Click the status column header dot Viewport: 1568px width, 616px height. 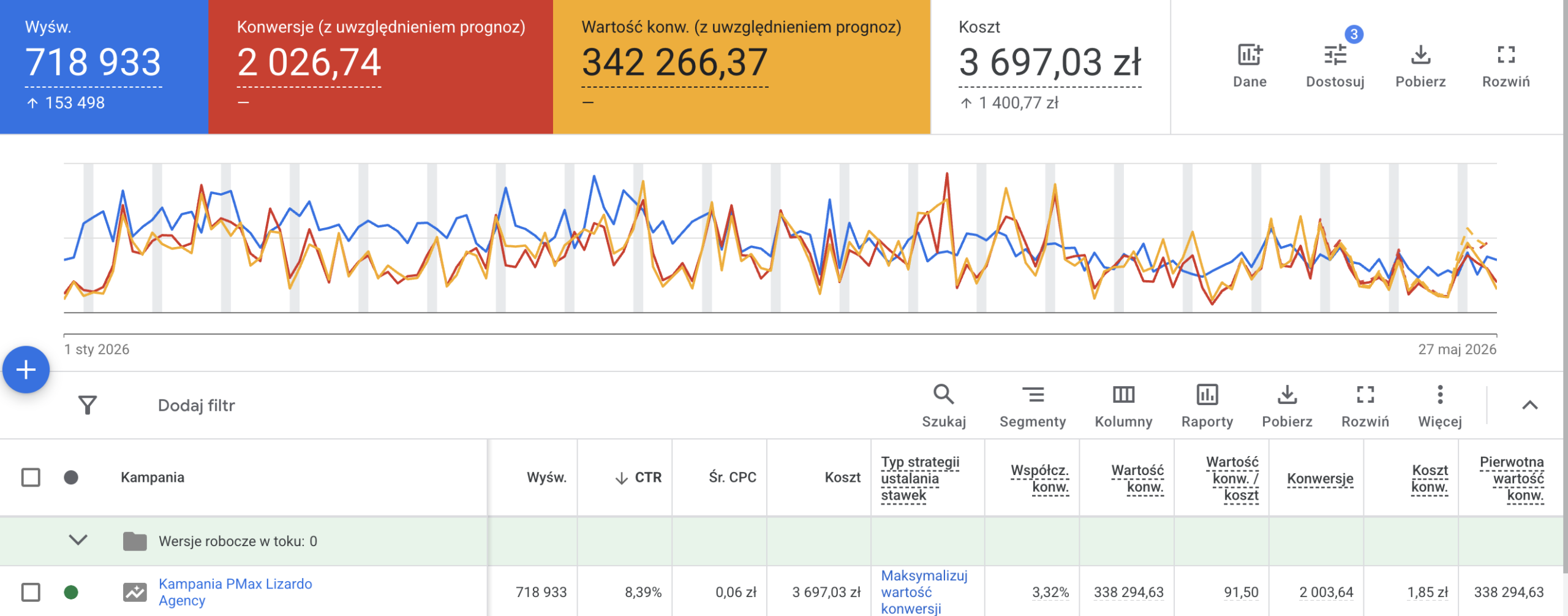click(71, 477)
